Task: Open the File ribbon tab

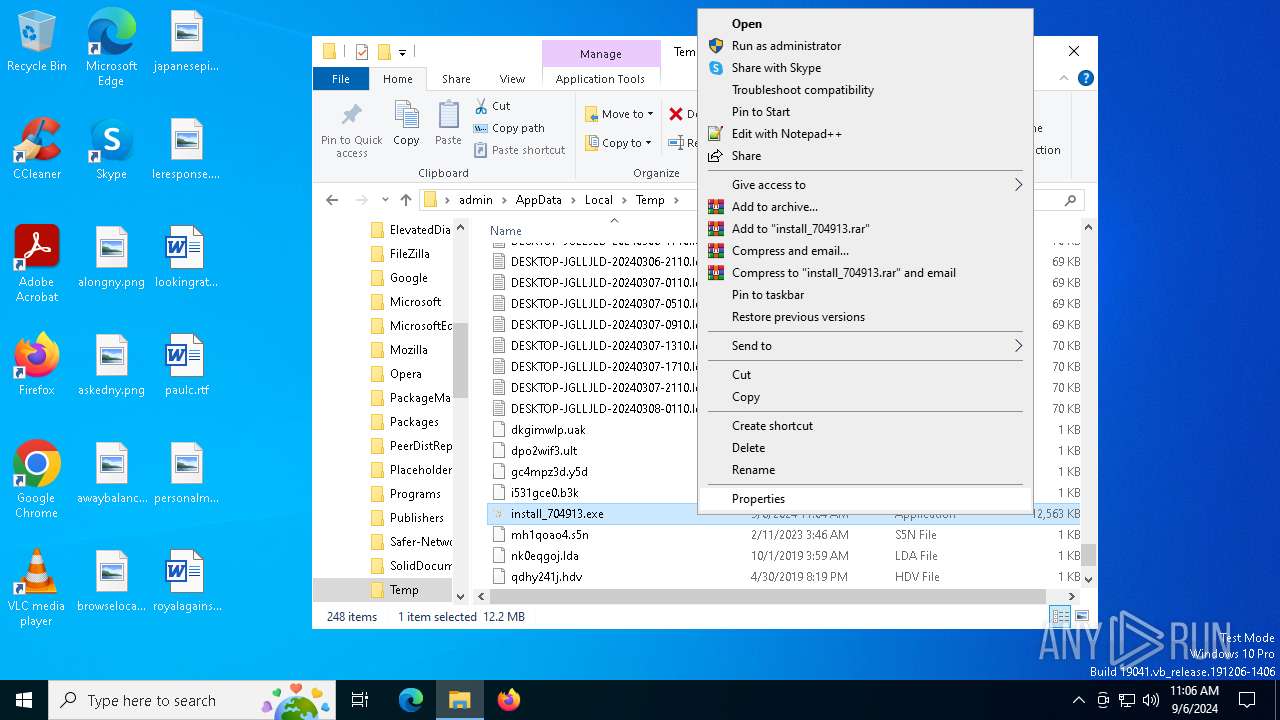Action: pyautogui.click(x=341, y=79)
